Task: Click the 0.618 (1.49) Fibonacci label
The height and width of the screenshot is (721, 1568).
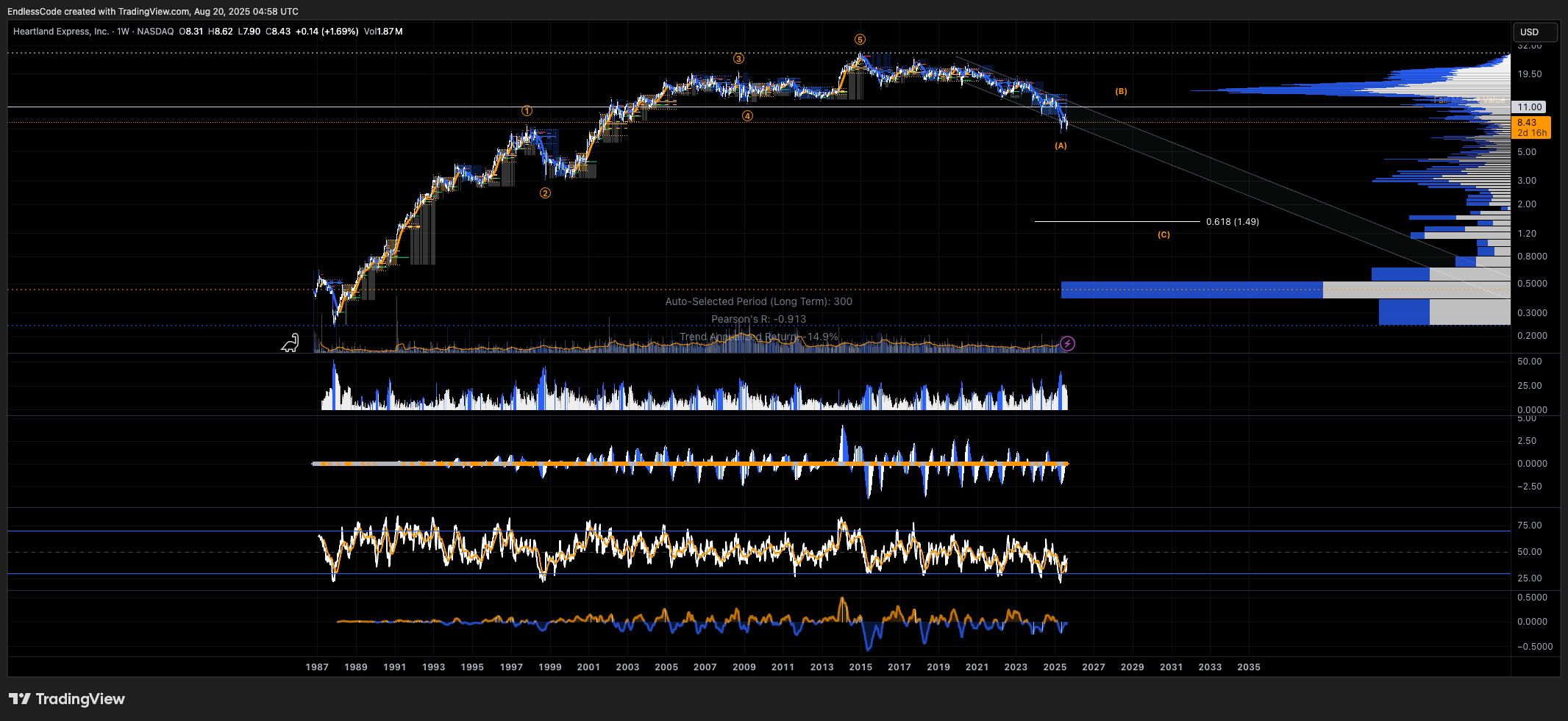Action: (x=1233, y=222)
